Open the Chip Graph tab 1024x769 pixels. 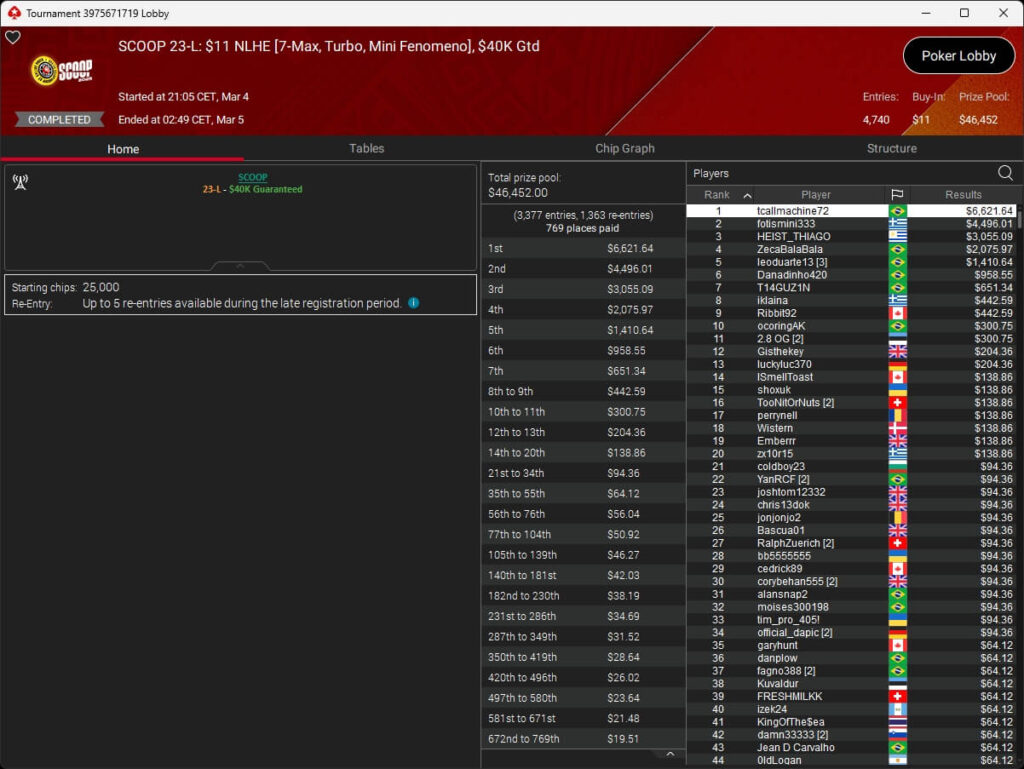pos(624,148)
